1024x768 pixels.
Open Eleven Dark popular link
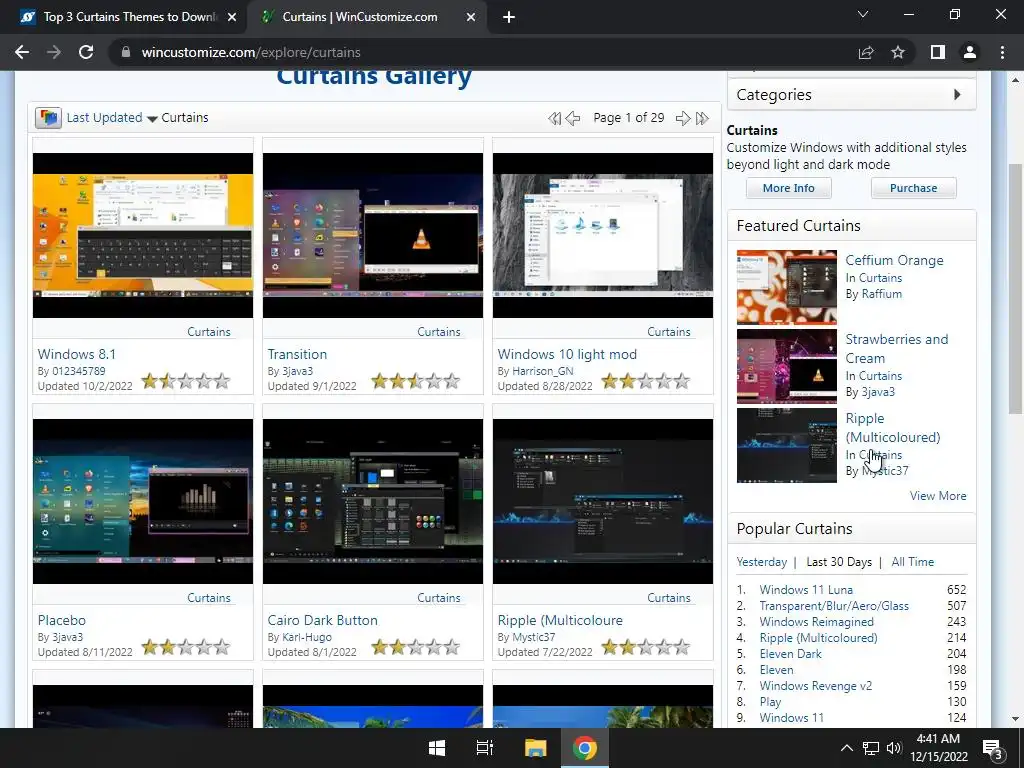(790, 654)
